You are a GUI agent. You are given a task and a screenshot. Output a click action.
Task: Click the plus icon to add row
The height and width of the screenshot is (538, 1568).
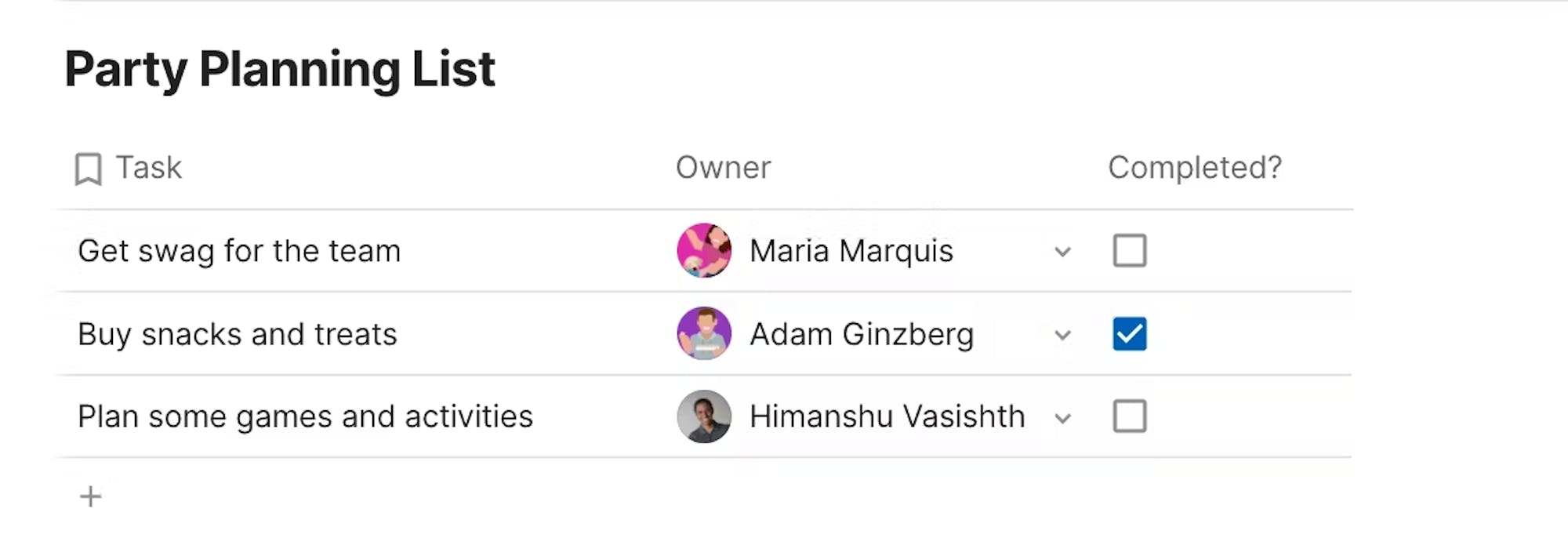90,496
